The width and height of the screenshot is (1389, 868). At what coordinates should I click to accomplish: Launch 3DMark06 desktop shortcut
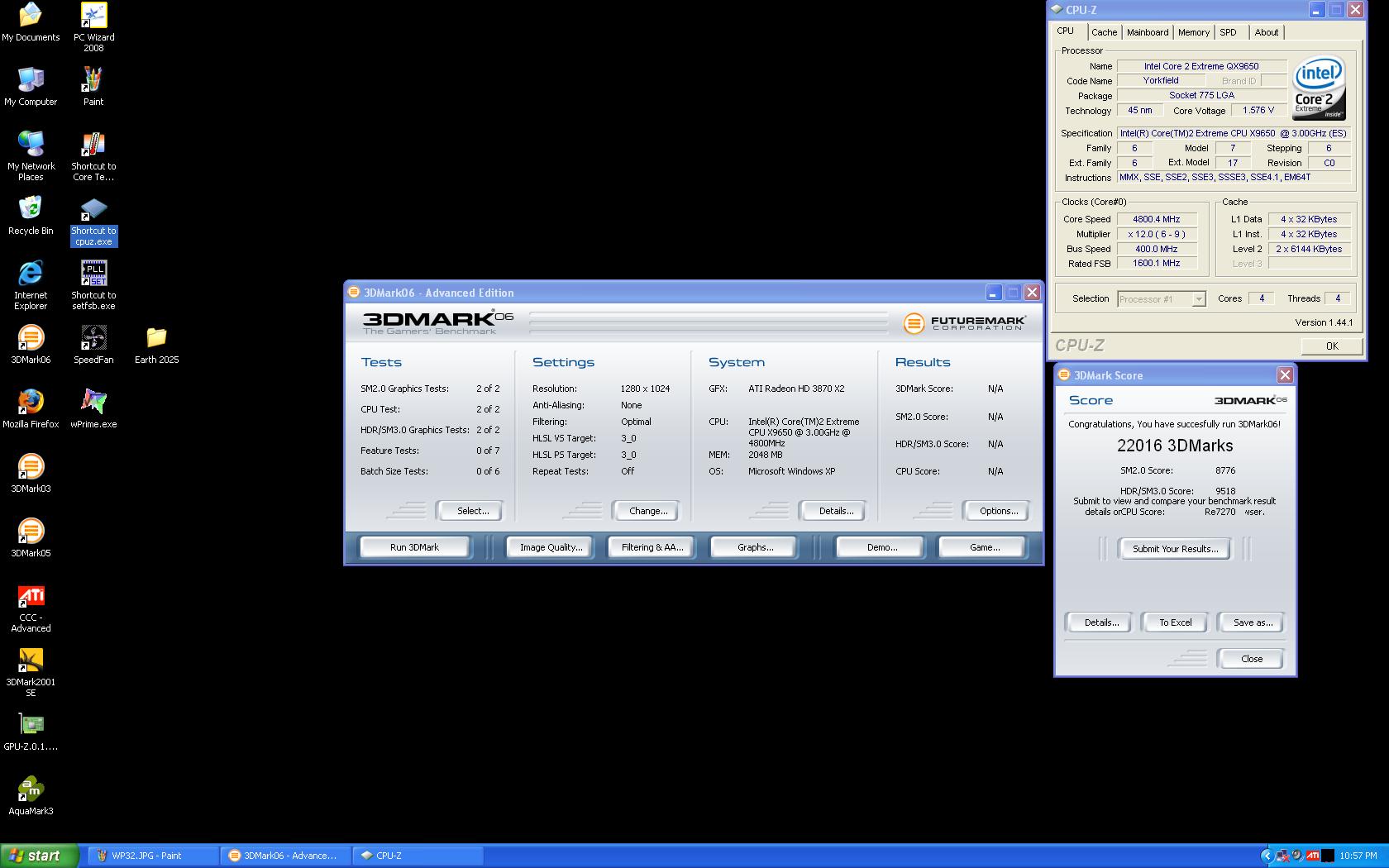pyautogui.click(x=31, y=345)
